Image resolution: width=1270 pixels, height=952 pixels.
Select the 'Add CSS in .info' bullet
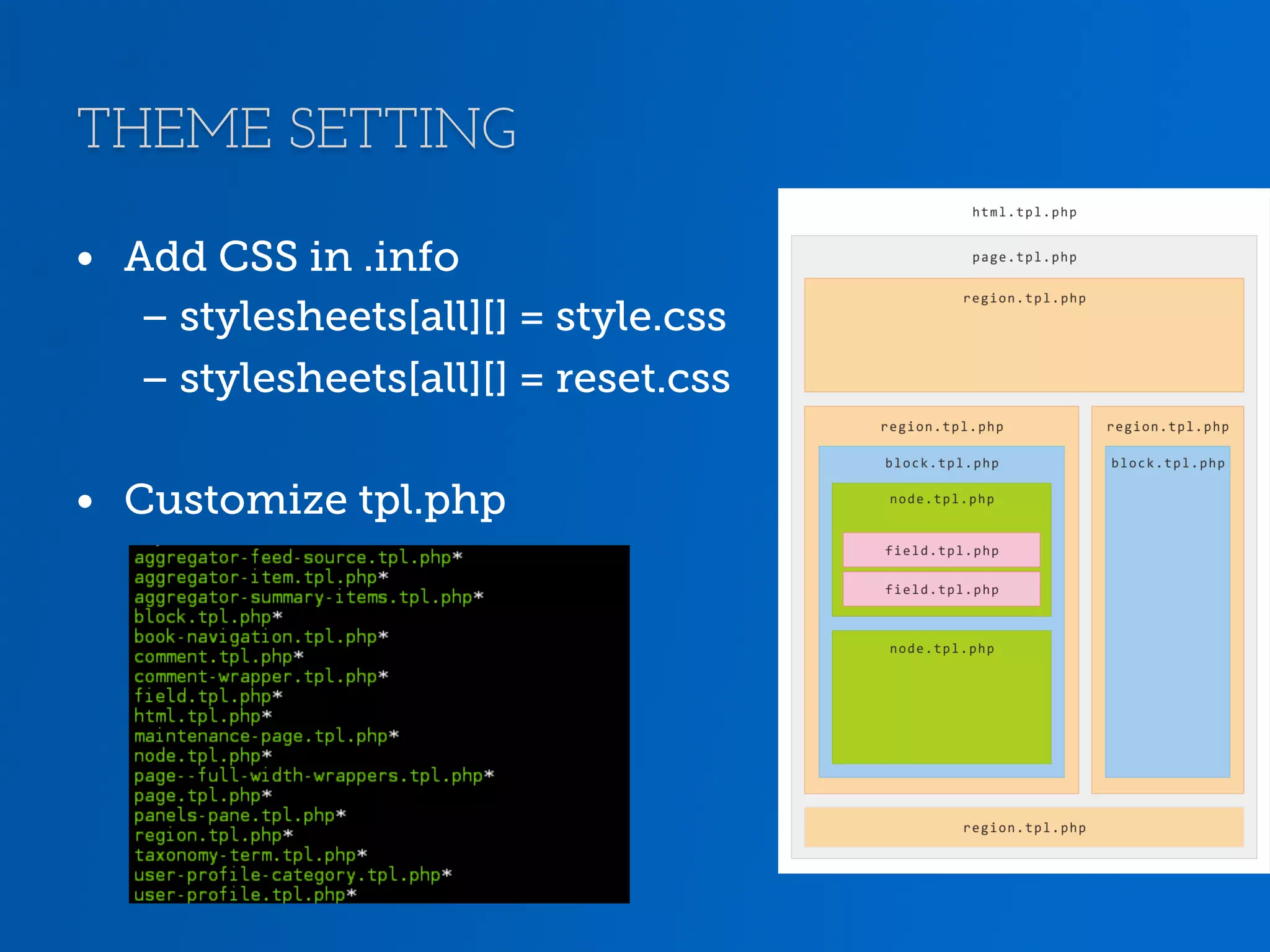click(291, 256)
